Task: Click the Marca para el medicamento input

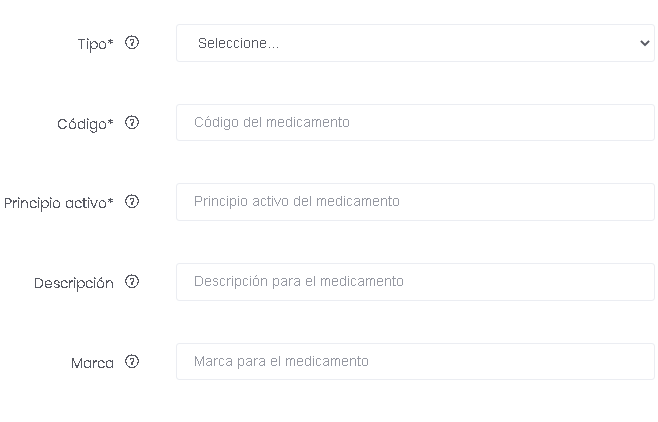Action: coord(415,362)
